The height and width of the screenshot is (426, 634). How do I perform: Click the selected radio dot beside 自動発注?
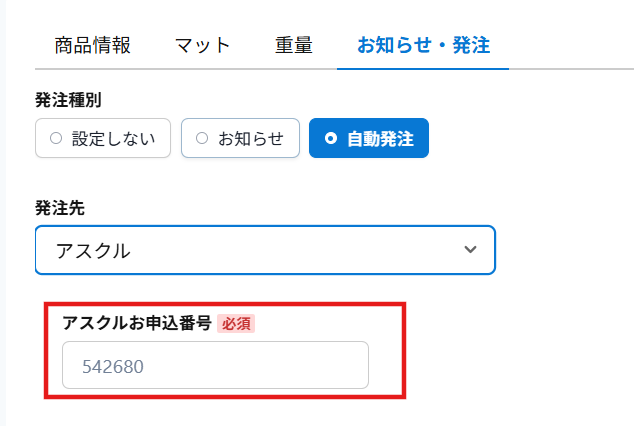[x=331, y=138]
